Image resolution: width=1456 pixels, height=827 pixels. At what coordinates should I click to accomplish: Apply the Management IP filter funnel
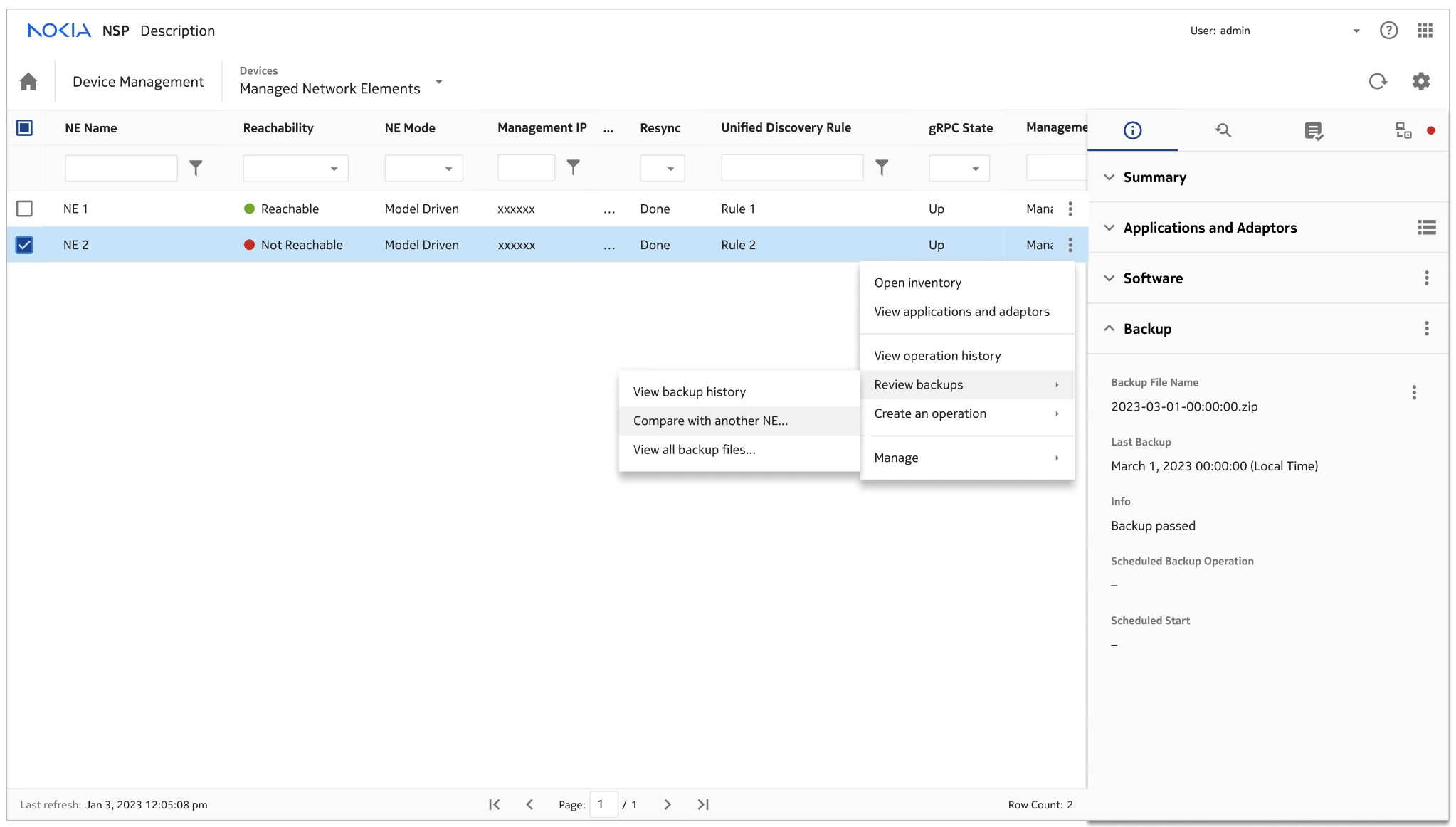point(573,168)
